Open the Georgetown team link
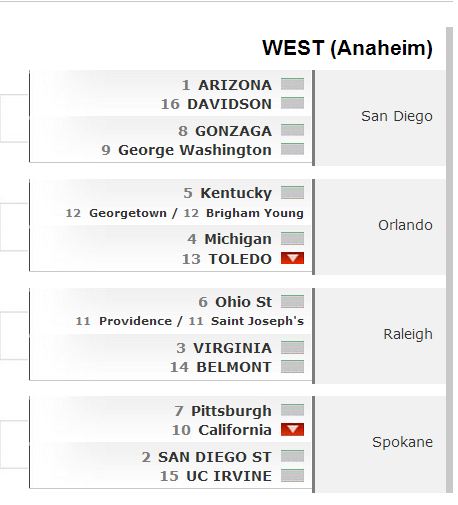The width and height of the screenshot is (458, 505). 128,213
